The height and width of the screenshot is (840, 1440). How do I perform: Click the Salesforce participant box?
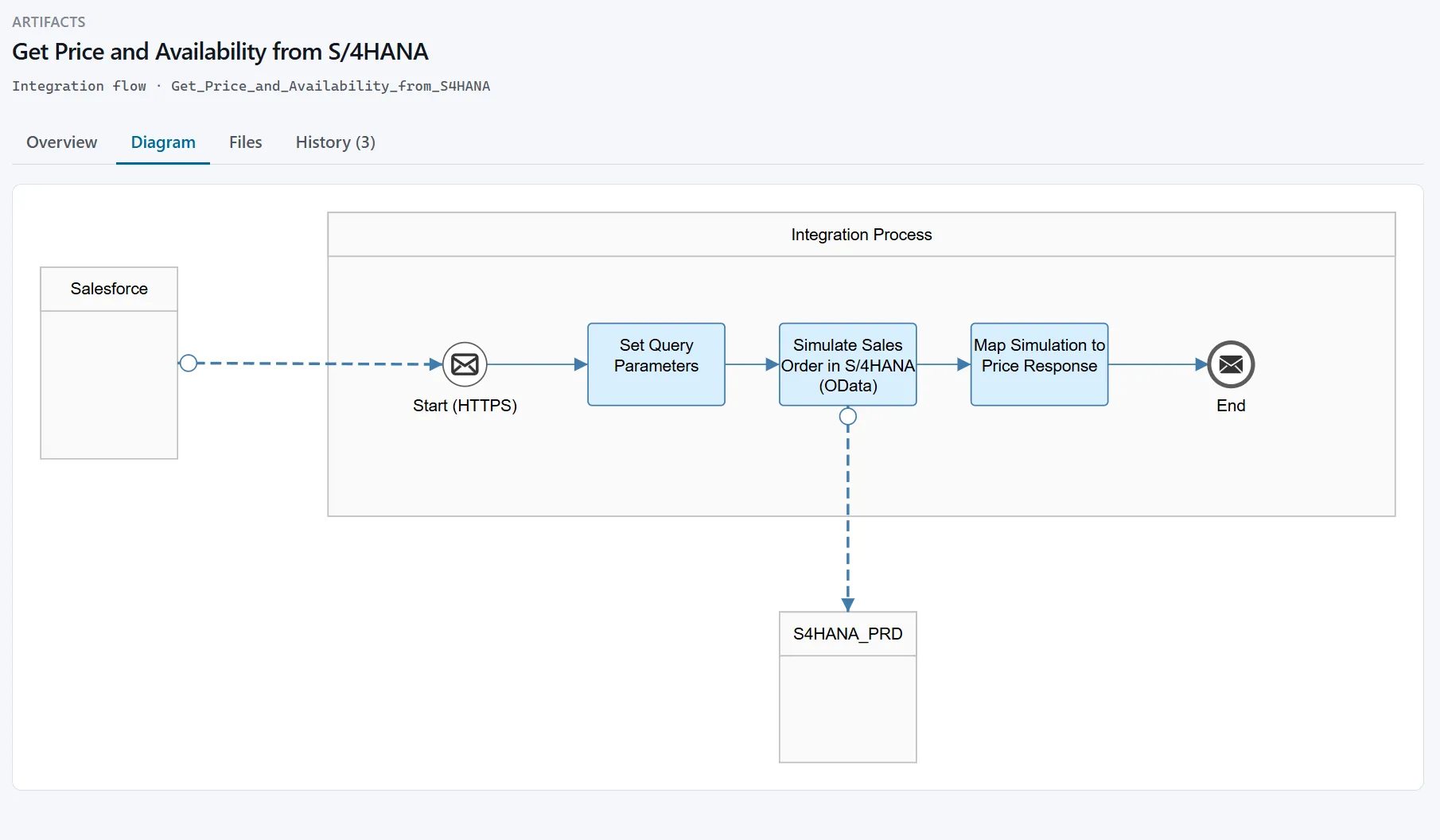click(109, 364)
